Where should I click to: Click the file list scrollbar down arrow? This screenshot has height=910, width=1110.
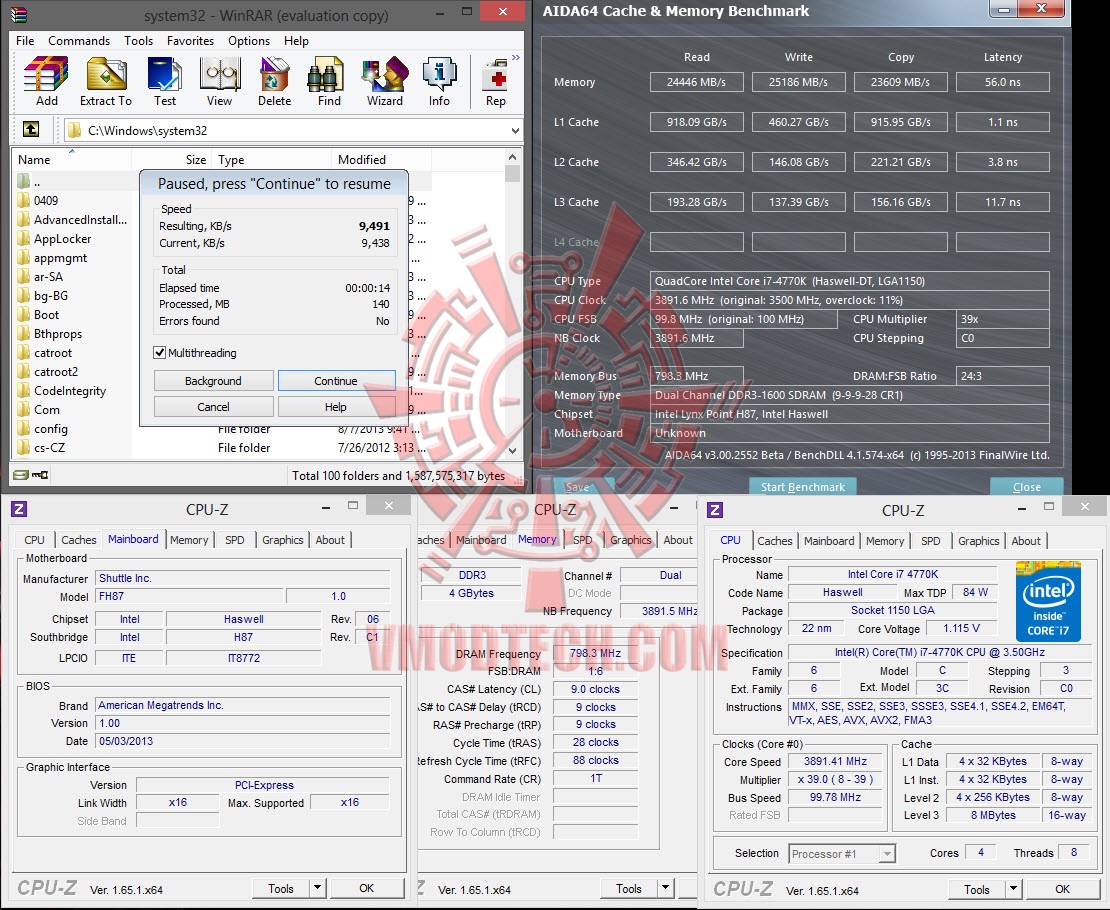513,450
